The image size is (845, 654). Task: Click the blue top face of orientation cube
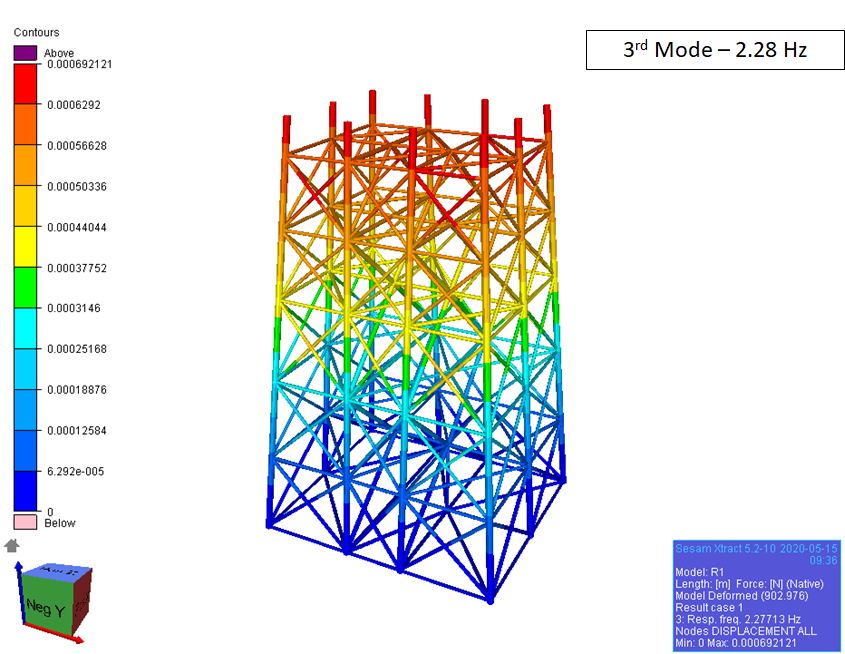pyautogui.click(x=59, y=572)
